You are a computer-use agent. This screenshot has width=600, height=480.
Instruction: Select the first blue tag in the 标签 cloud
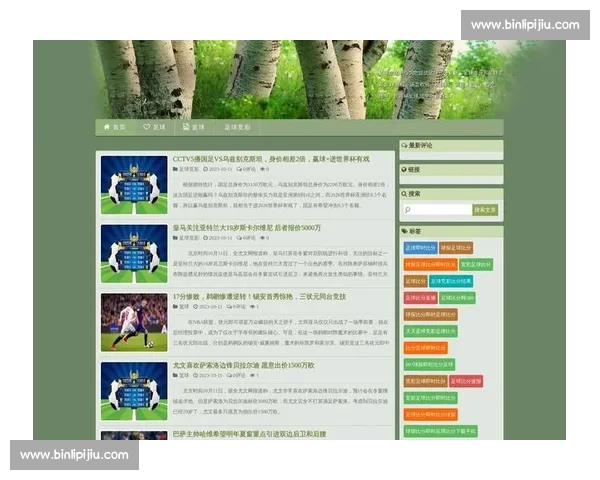click(x=420, y=247)
